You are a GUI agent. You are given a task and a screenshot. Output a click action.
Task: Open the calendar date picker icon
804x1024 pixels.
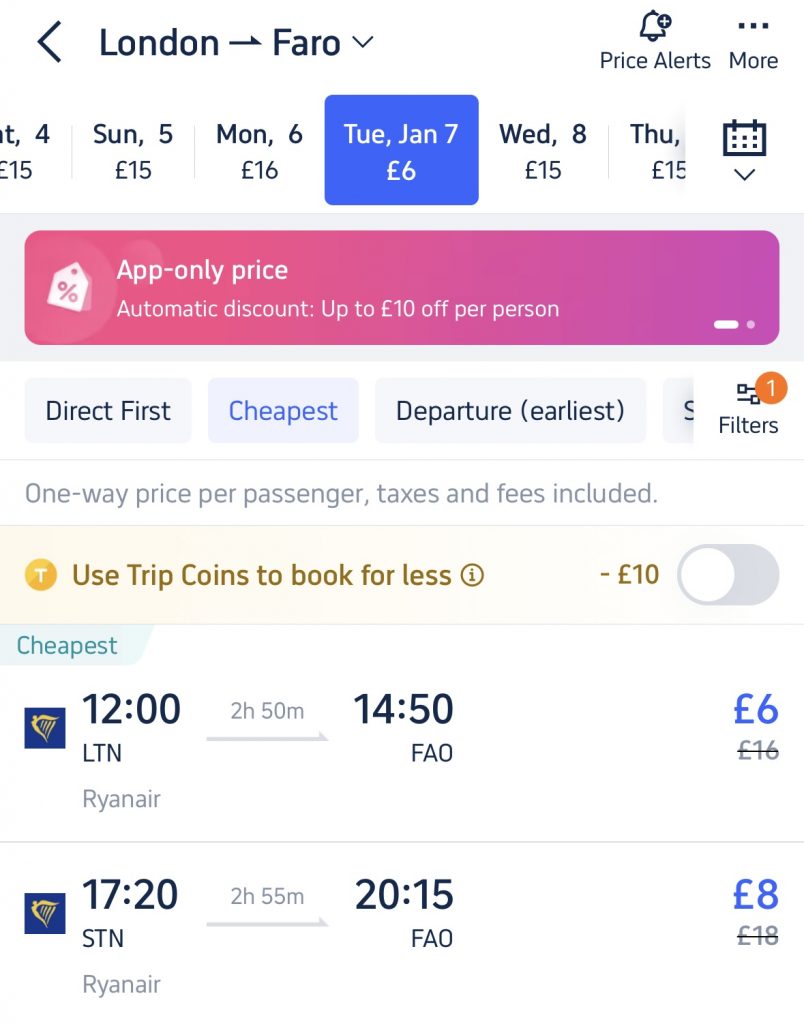point(744,138)
